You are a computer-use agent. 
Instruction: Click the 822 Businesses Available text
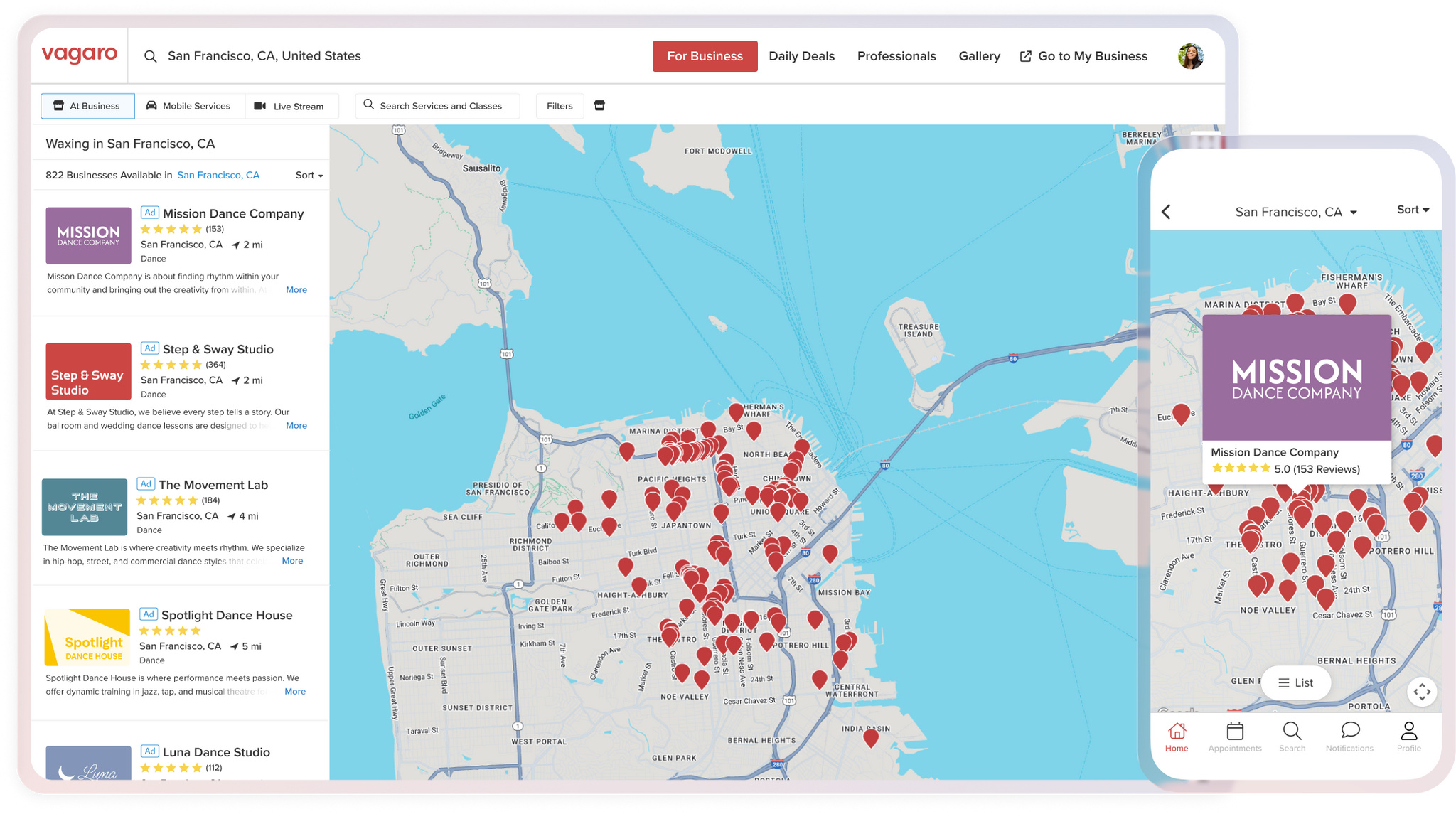pos(109,176)
